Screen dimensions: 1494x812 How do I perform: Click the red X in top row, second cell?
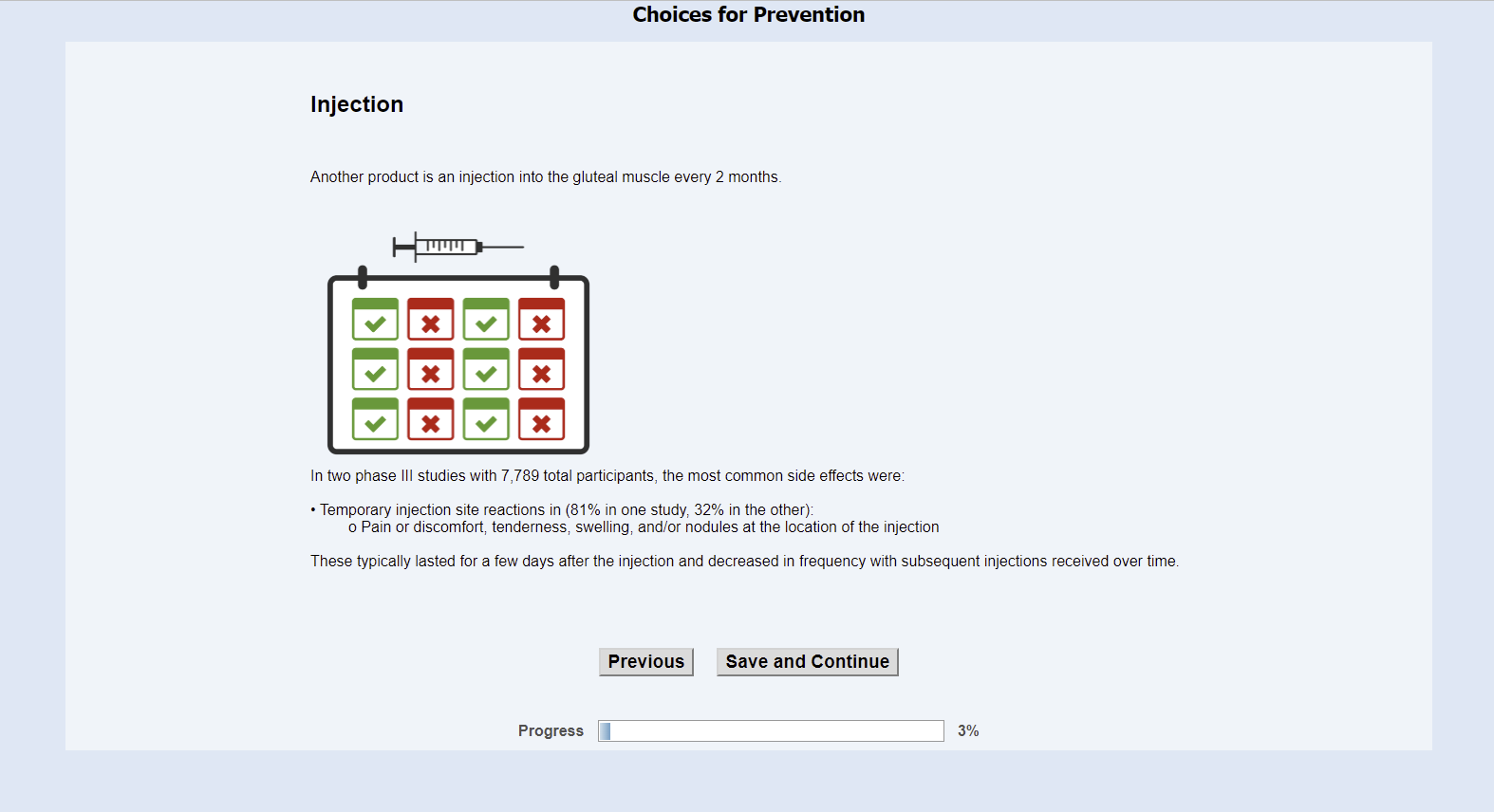[430, 320]
